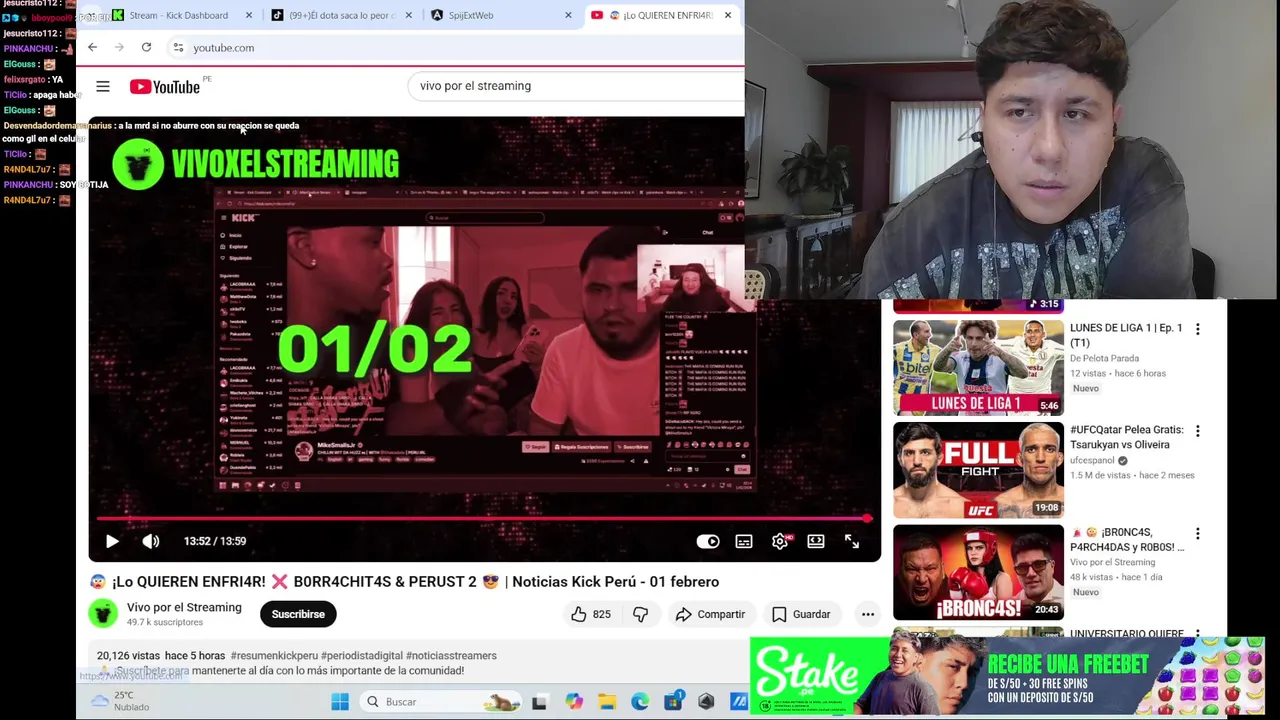Go back in the browser

point(92,47)
